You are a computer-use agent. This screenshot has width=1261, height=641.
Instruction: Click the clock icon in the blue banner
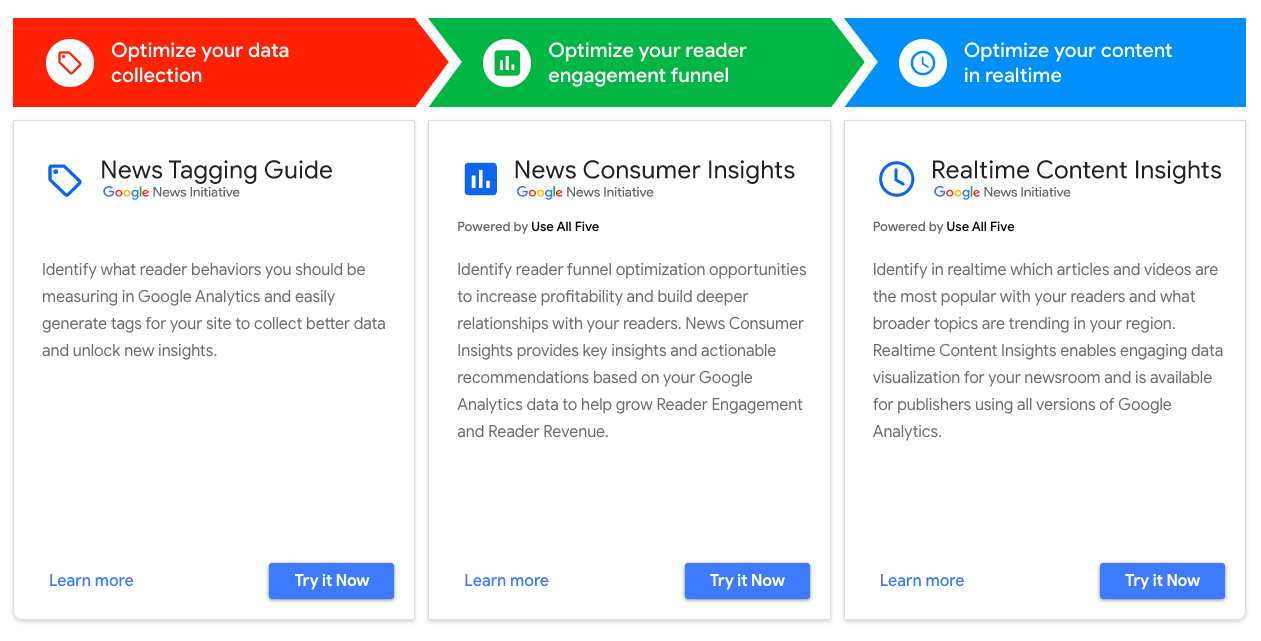pos(922,62)
